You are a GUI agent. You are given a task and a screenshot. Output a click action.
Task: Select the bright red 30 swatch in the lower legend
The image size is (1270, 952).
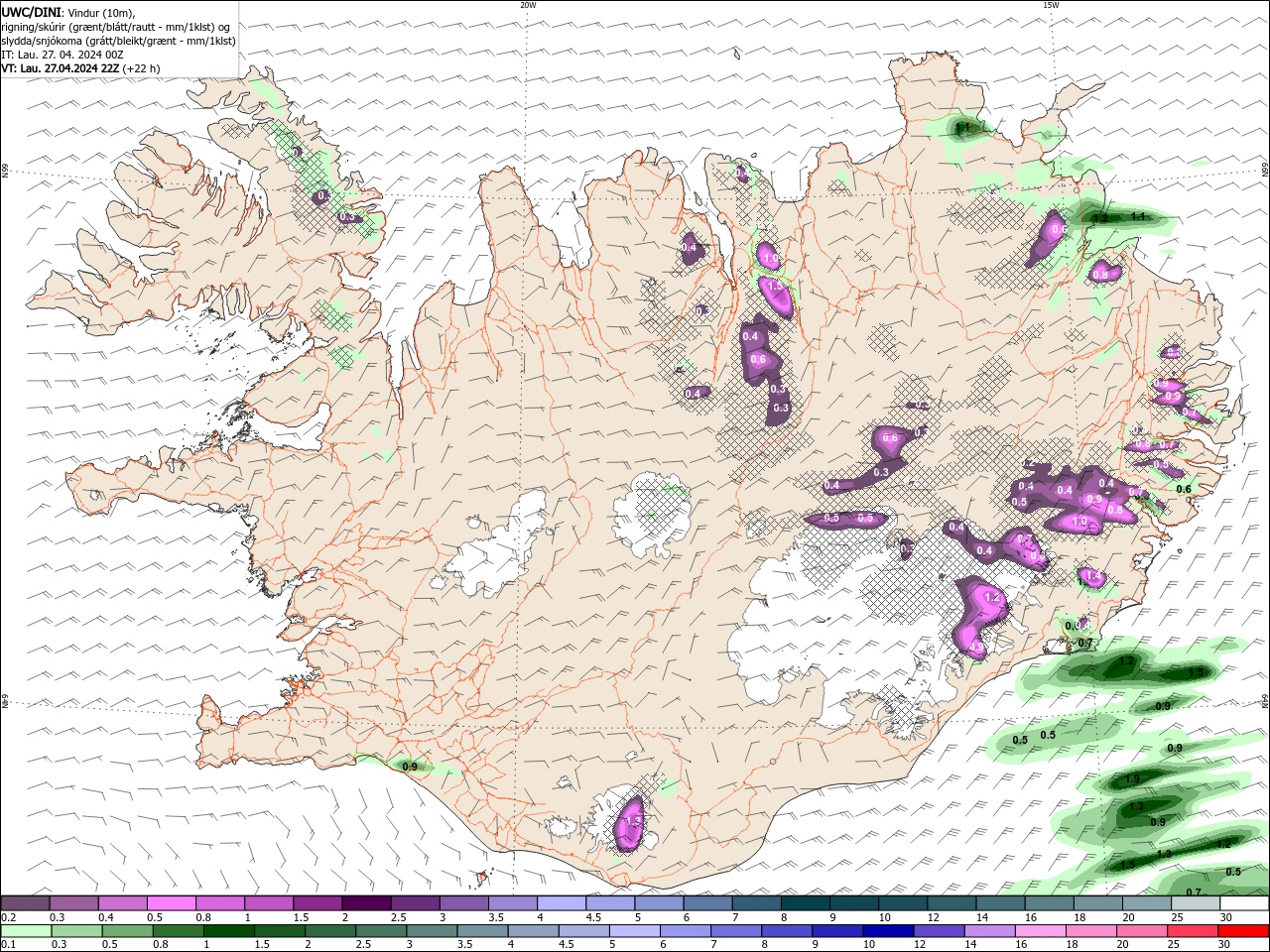(1244, 931)
